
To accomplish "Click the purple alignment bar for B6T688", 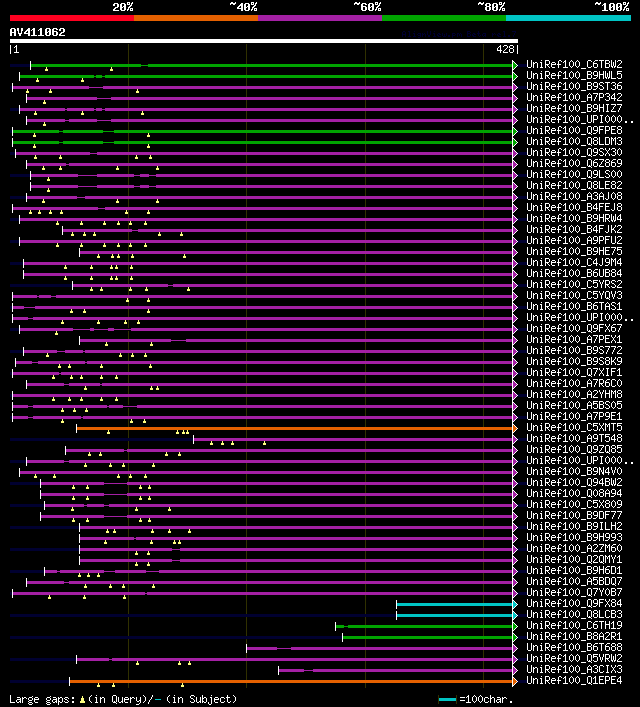I will tap(379, 648).
